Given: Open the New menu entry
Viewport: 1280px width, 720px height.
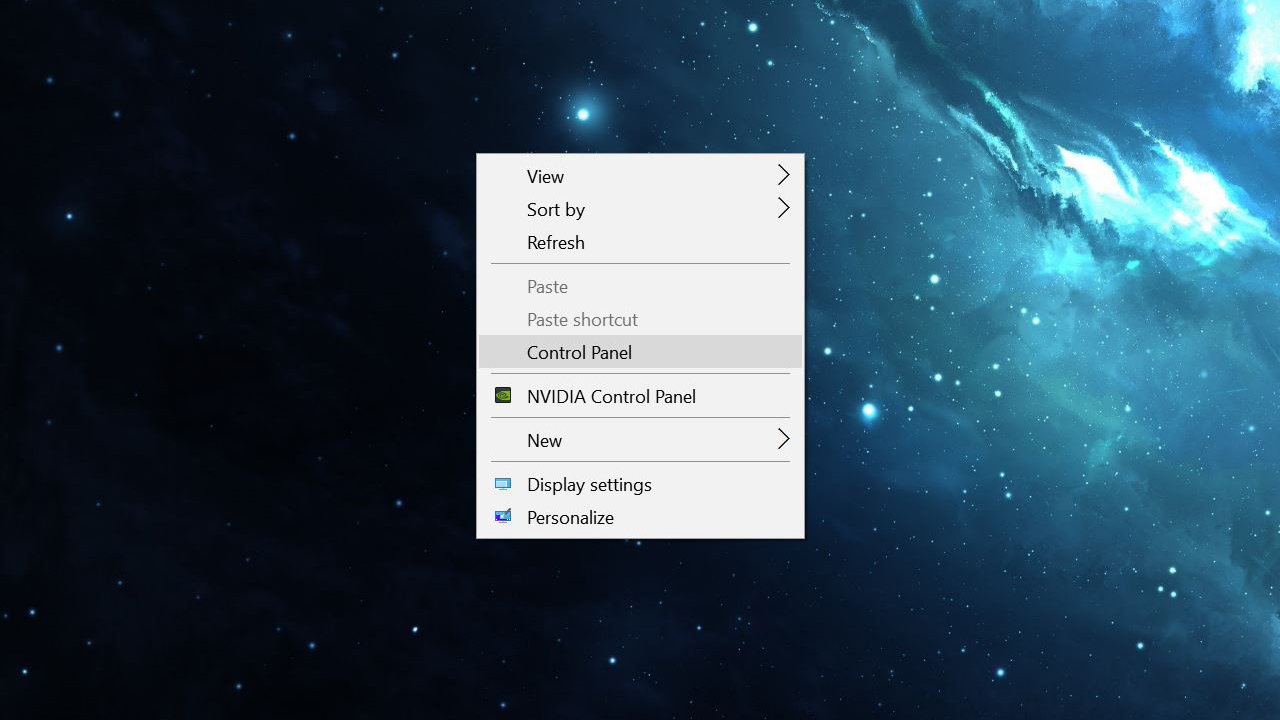Looking at the screenshot, I should tap(640, 440).
